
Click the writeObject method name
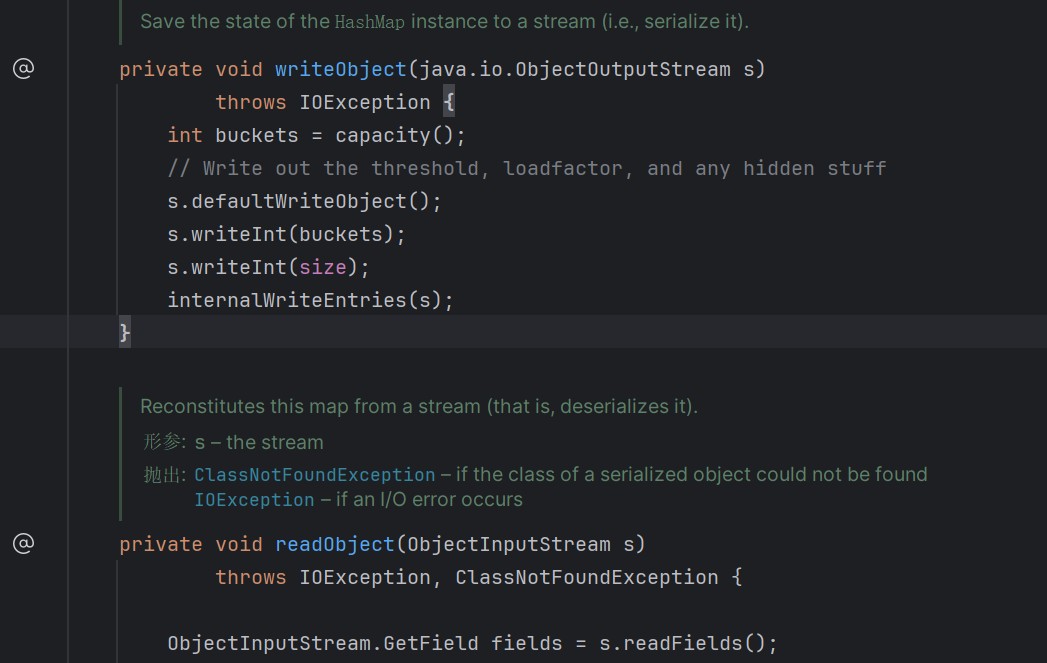341,69
